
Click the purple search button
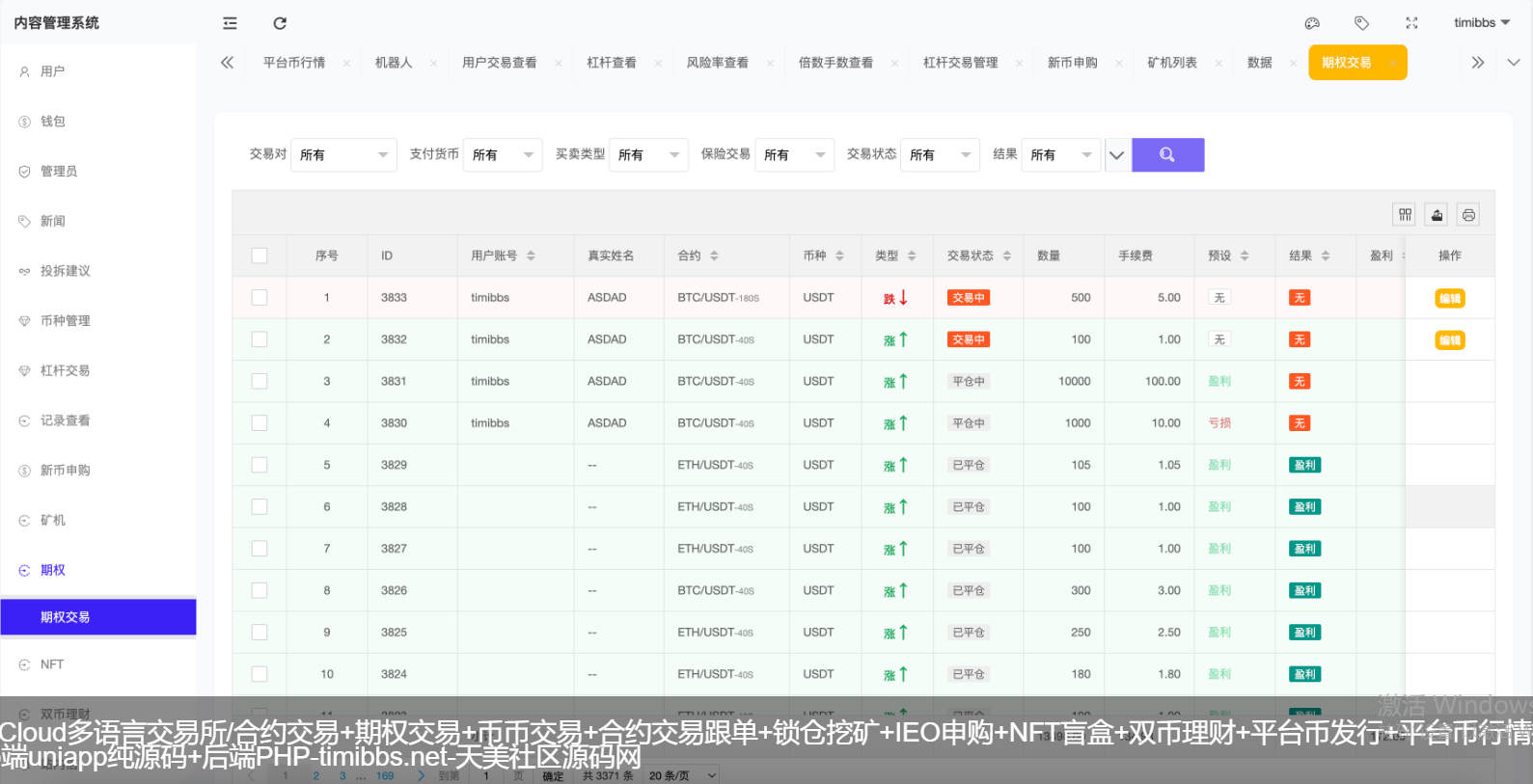[1167, 155]
